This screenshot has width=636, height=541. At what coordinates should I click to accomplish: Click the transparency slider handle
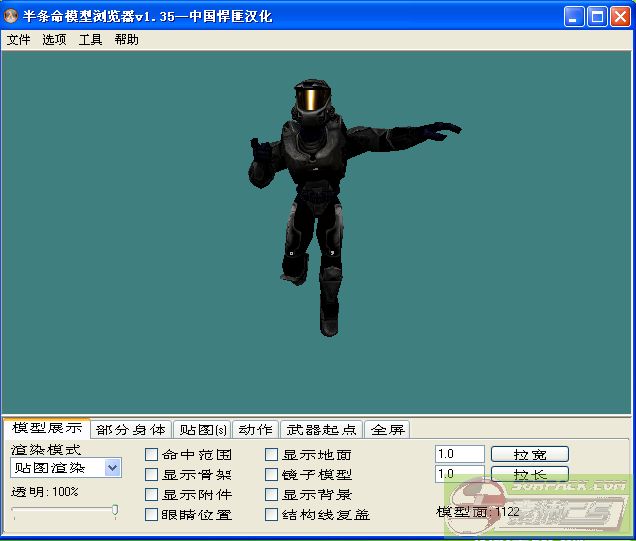tap(115, 510)
